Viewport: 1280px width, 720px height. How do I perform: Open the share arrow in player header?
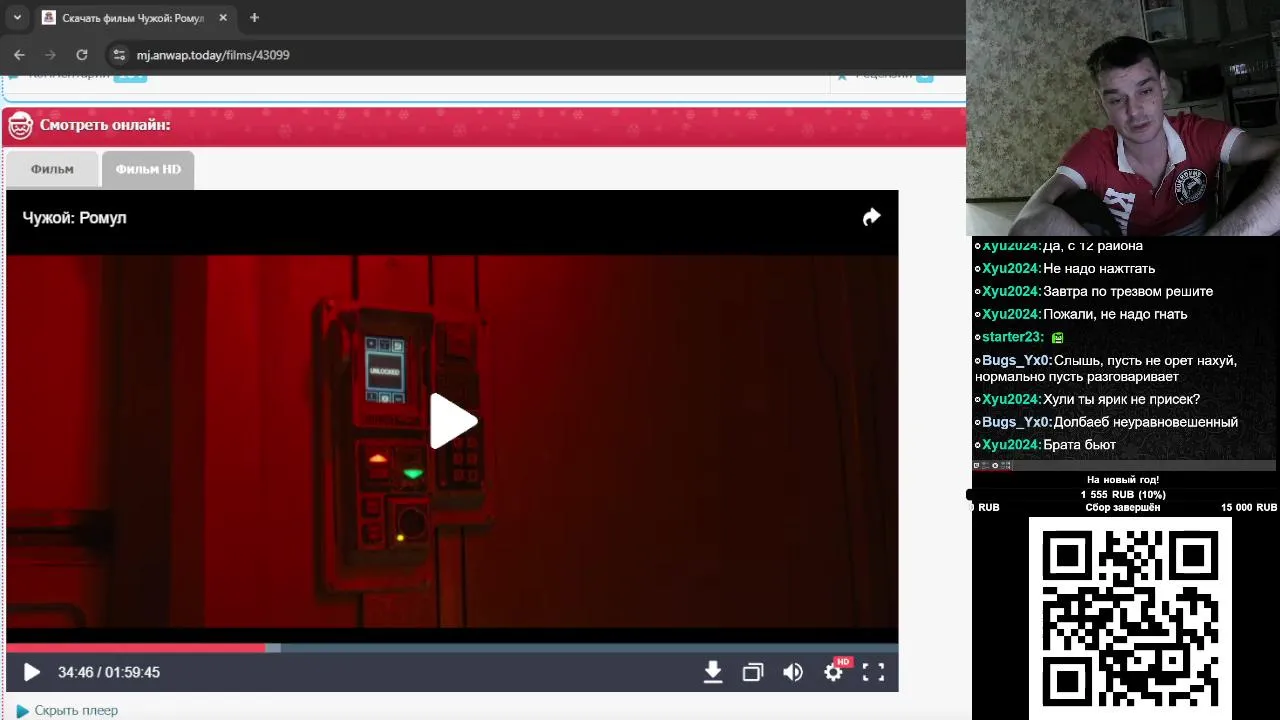pos(871,217)
